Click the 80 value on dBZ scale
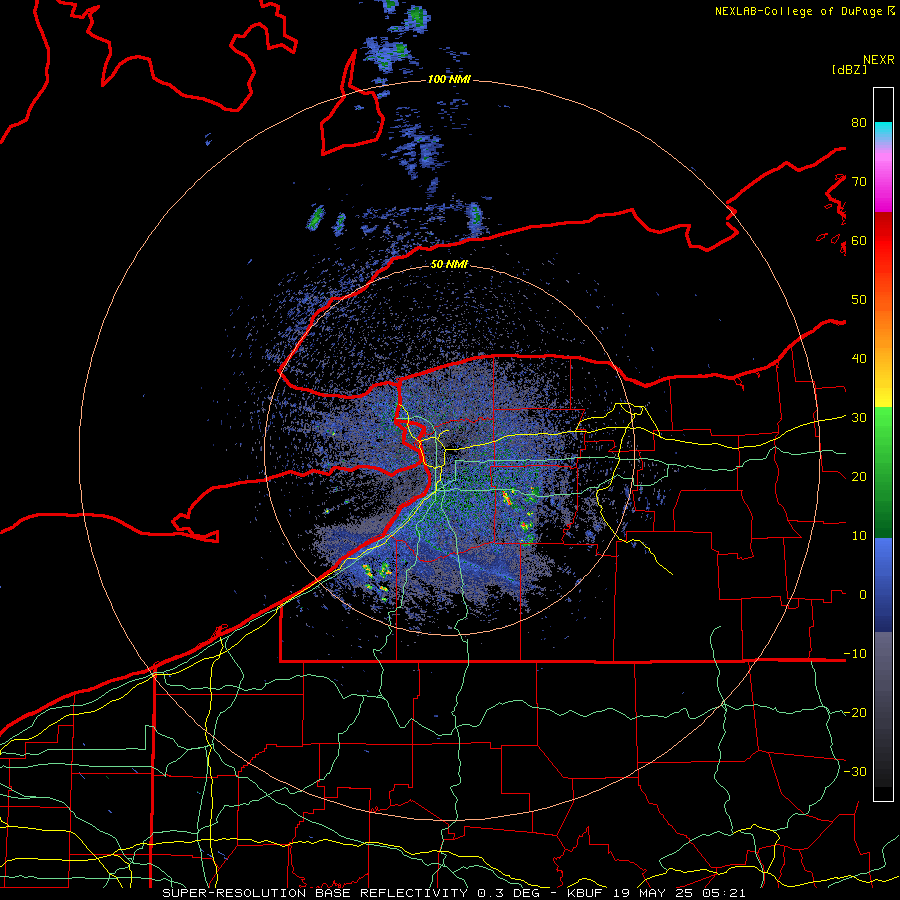The height and width of the screenshot is (900, 900). point(859,122)
